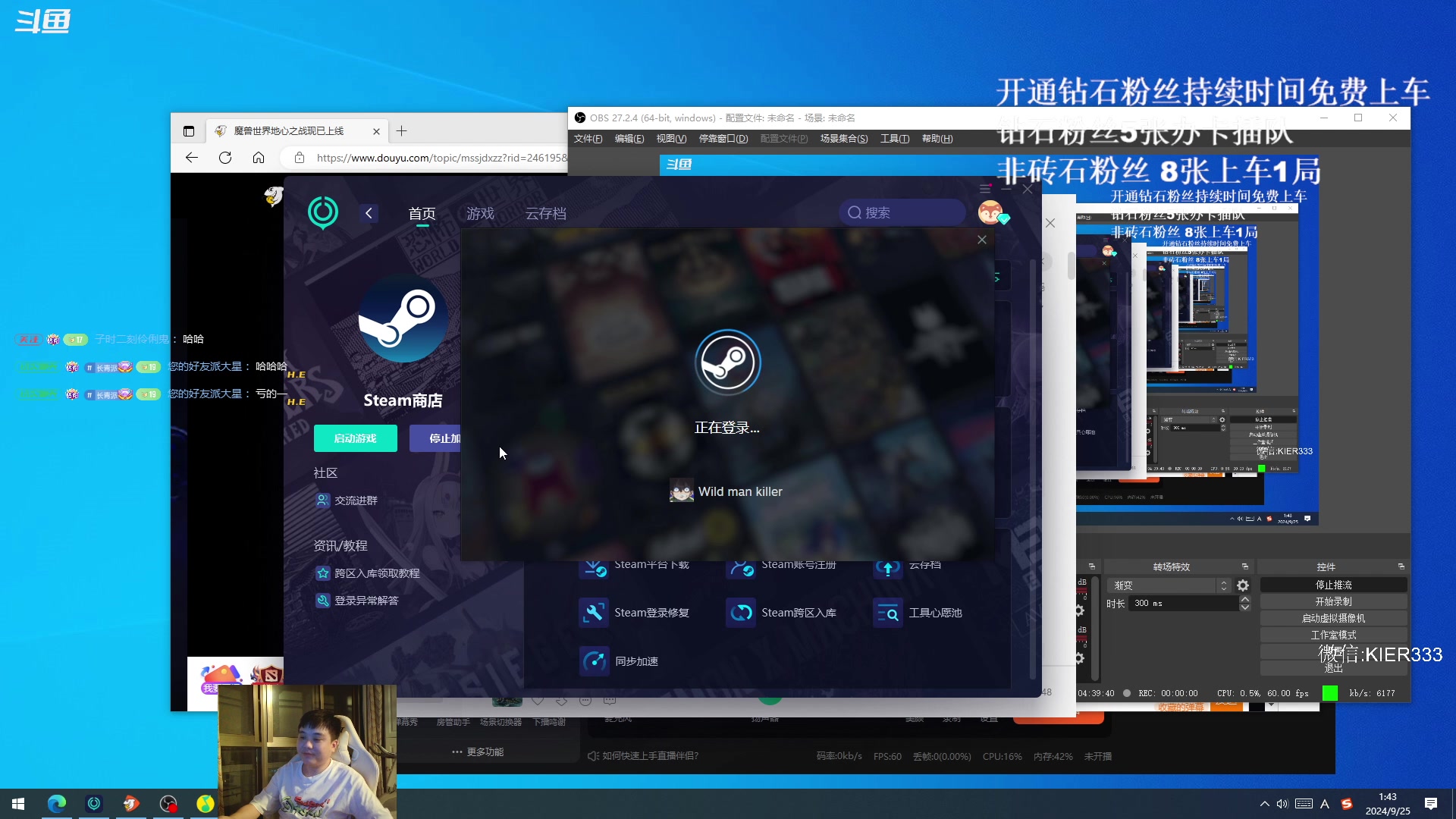The width and height of the screenshot is (1456, 819).
Task: Open the 同步加速 tool icon
Action: (594, 661)
